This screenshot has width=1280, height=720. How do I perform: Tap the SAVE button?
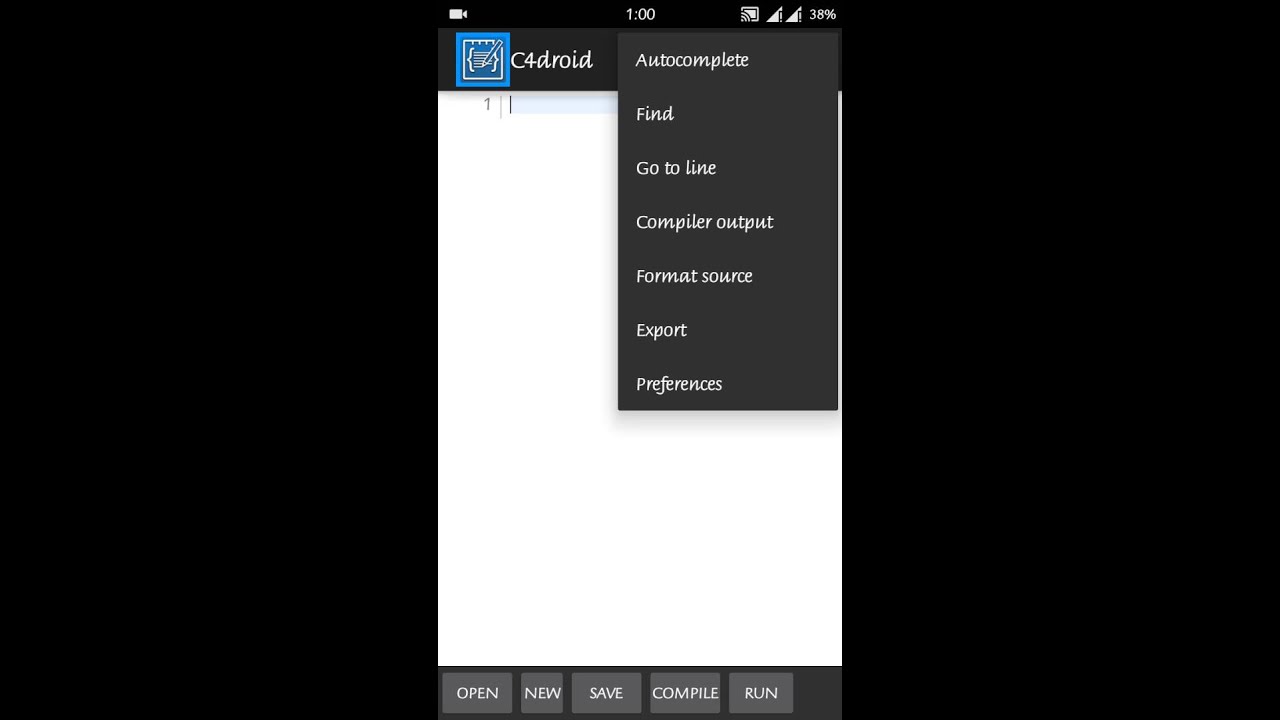pos(606,693)
